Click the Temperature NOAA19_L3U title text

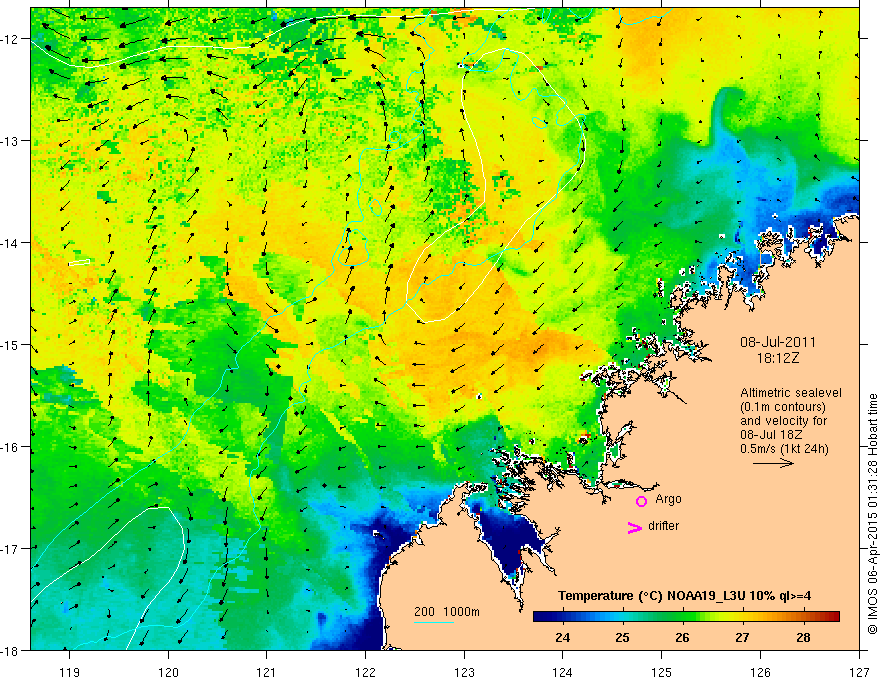click(x=684, y=595)
